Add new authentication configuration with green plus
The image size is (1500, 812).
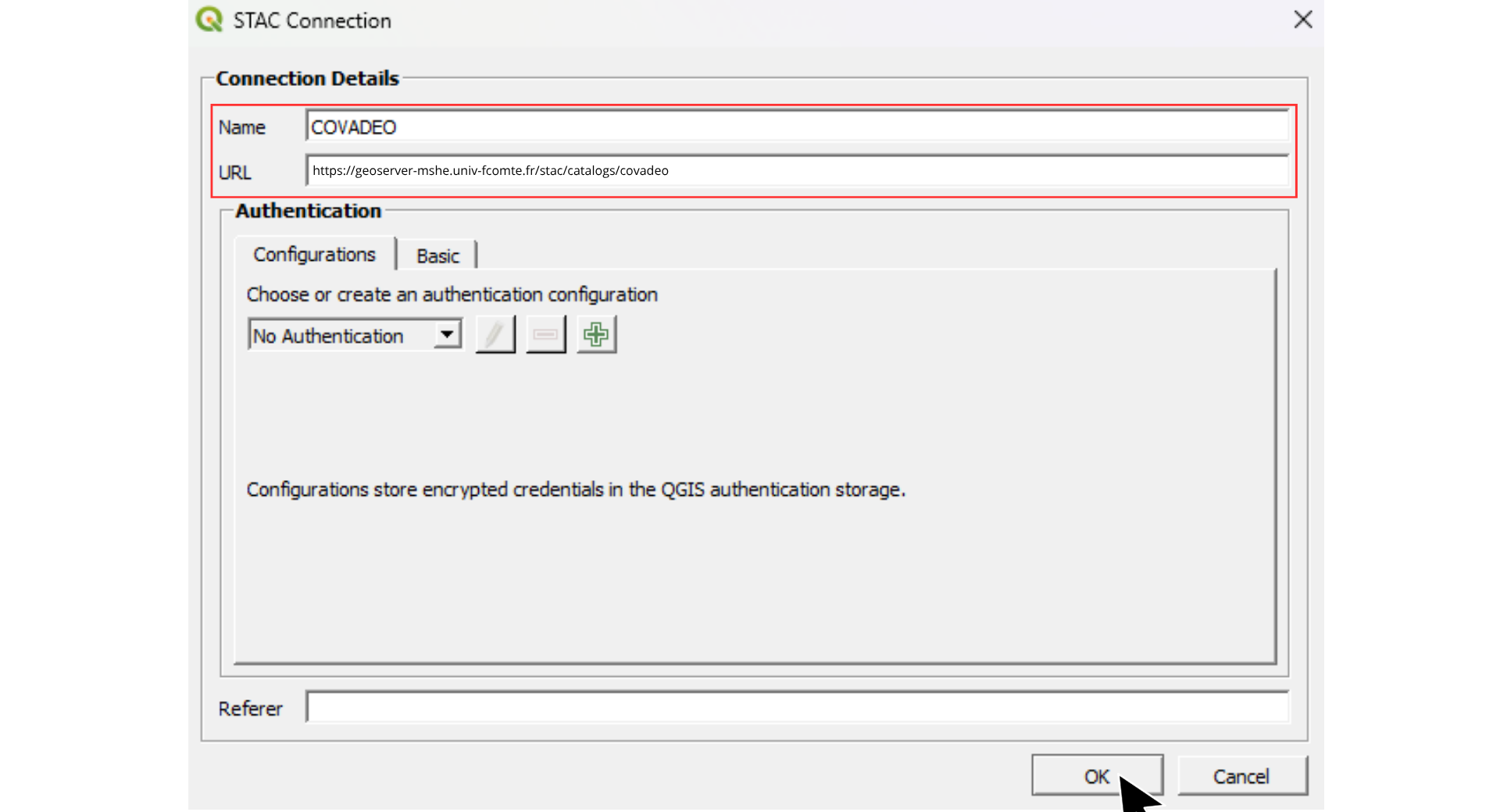(x=596, y=335)
